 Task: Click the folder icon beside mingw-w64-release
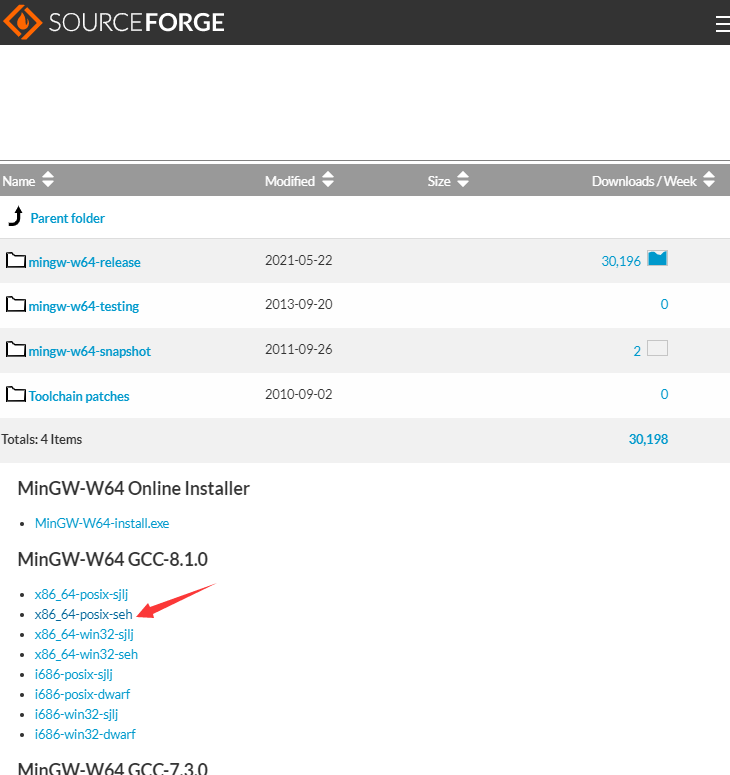(15, 261)
